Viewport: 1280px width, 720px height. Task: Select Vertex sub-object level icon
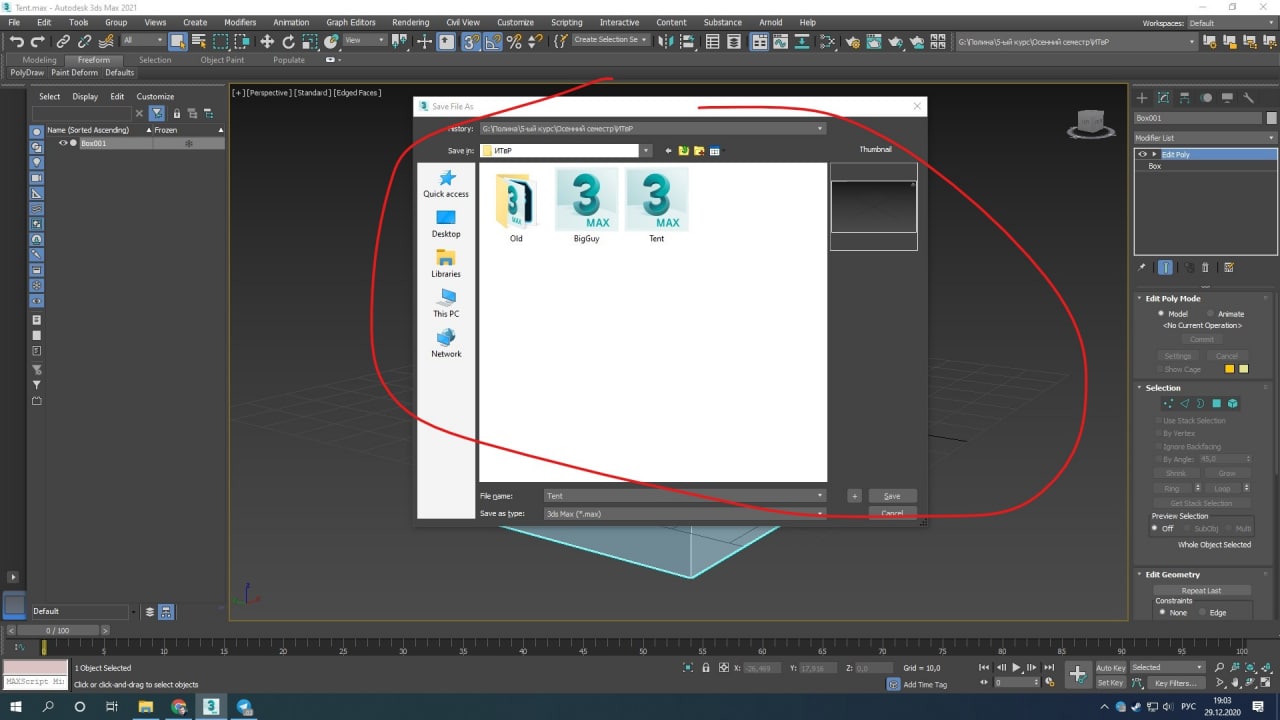point(1168,403)
